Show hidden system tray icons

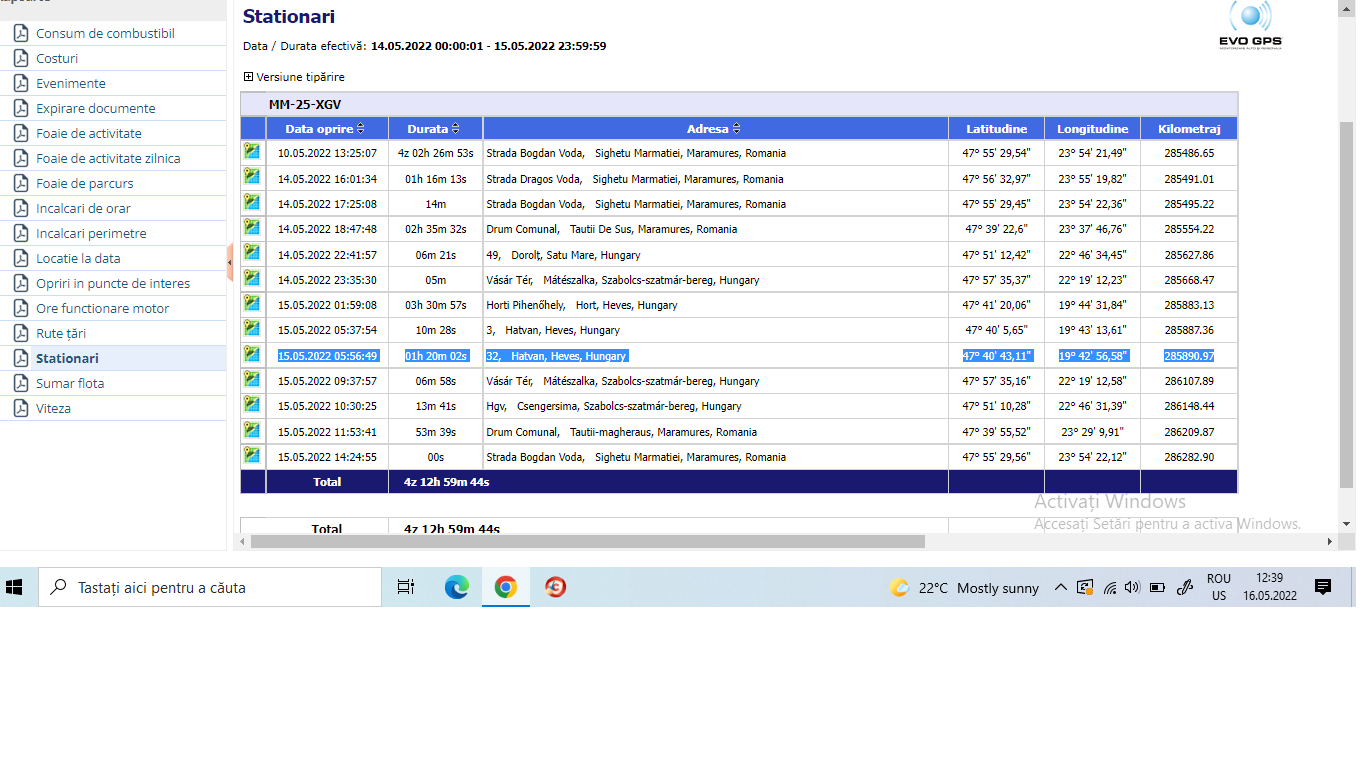coord(1061,588)
